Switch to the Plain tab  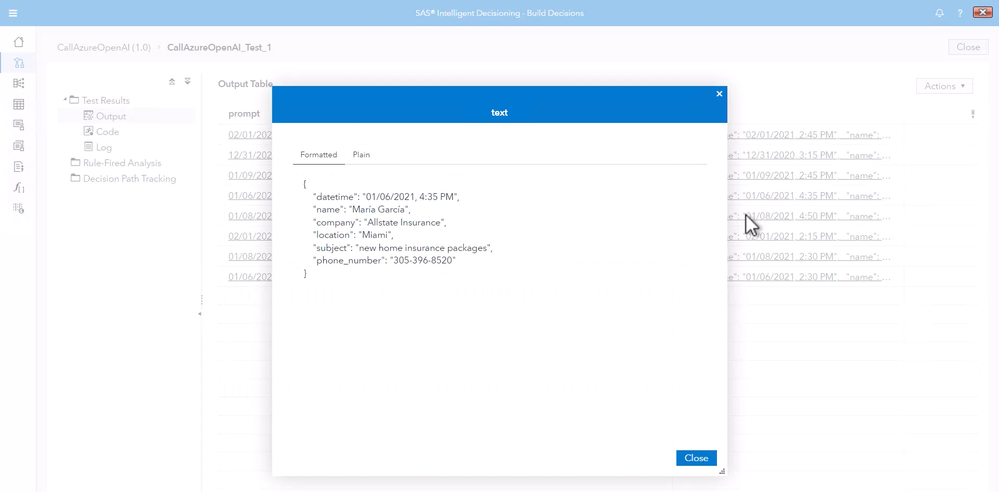pyautogui.click(x=361, y=155)
